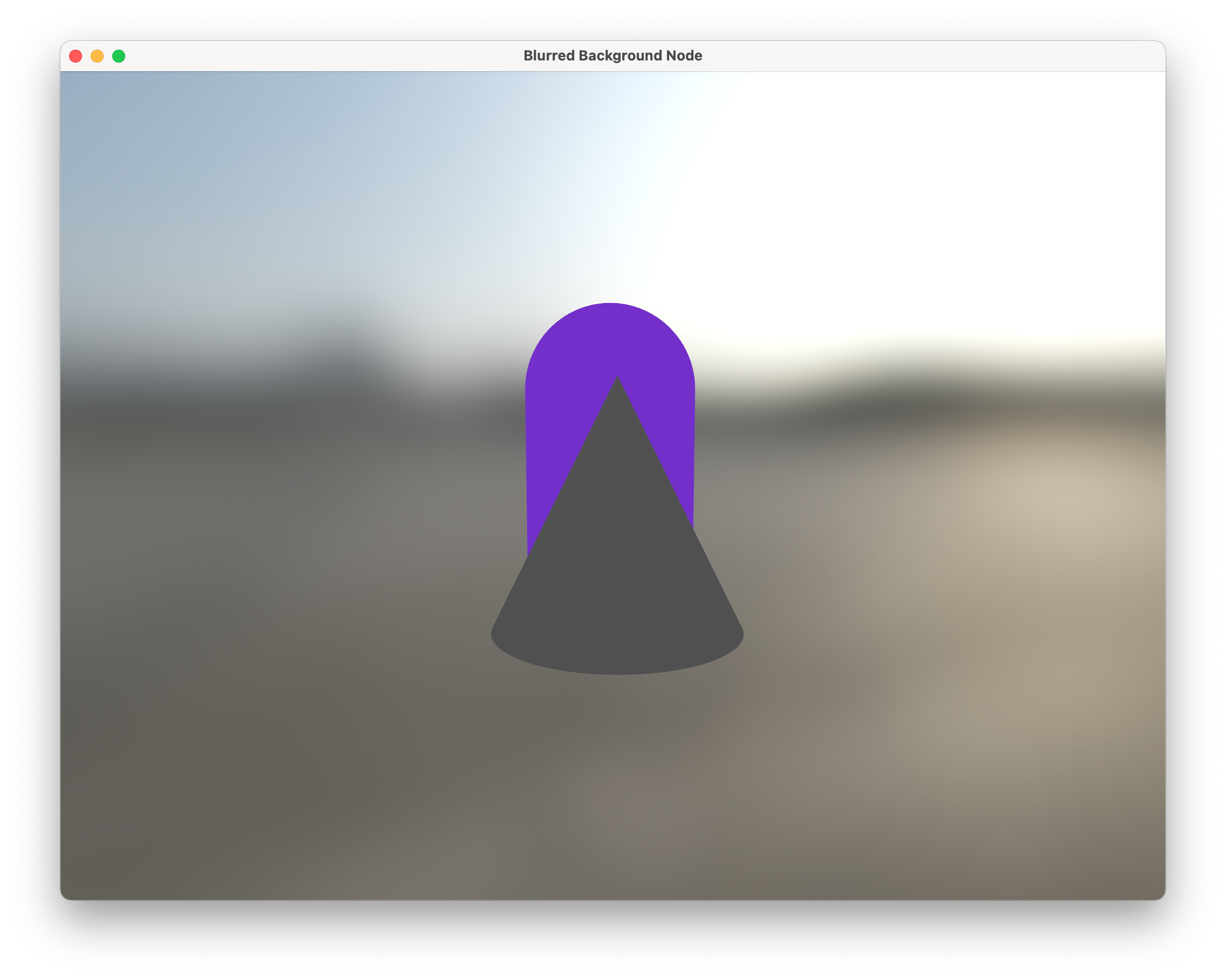Click the overexposed white sky area
This screenshot has width=1226, height=980.
pos(910,199)
